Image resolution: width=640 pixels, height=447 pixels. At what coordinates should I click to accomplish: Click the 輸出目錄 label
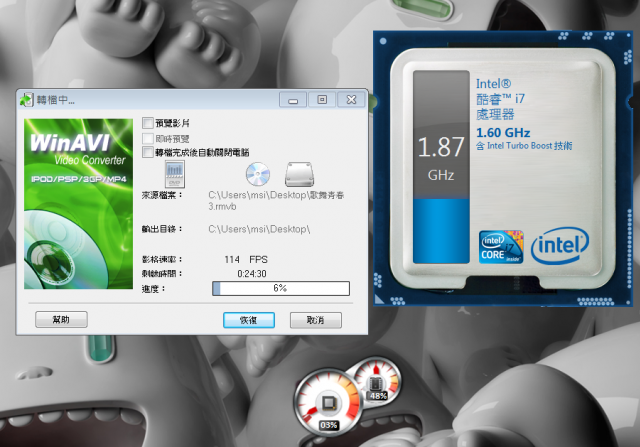(x=162, y=229)
